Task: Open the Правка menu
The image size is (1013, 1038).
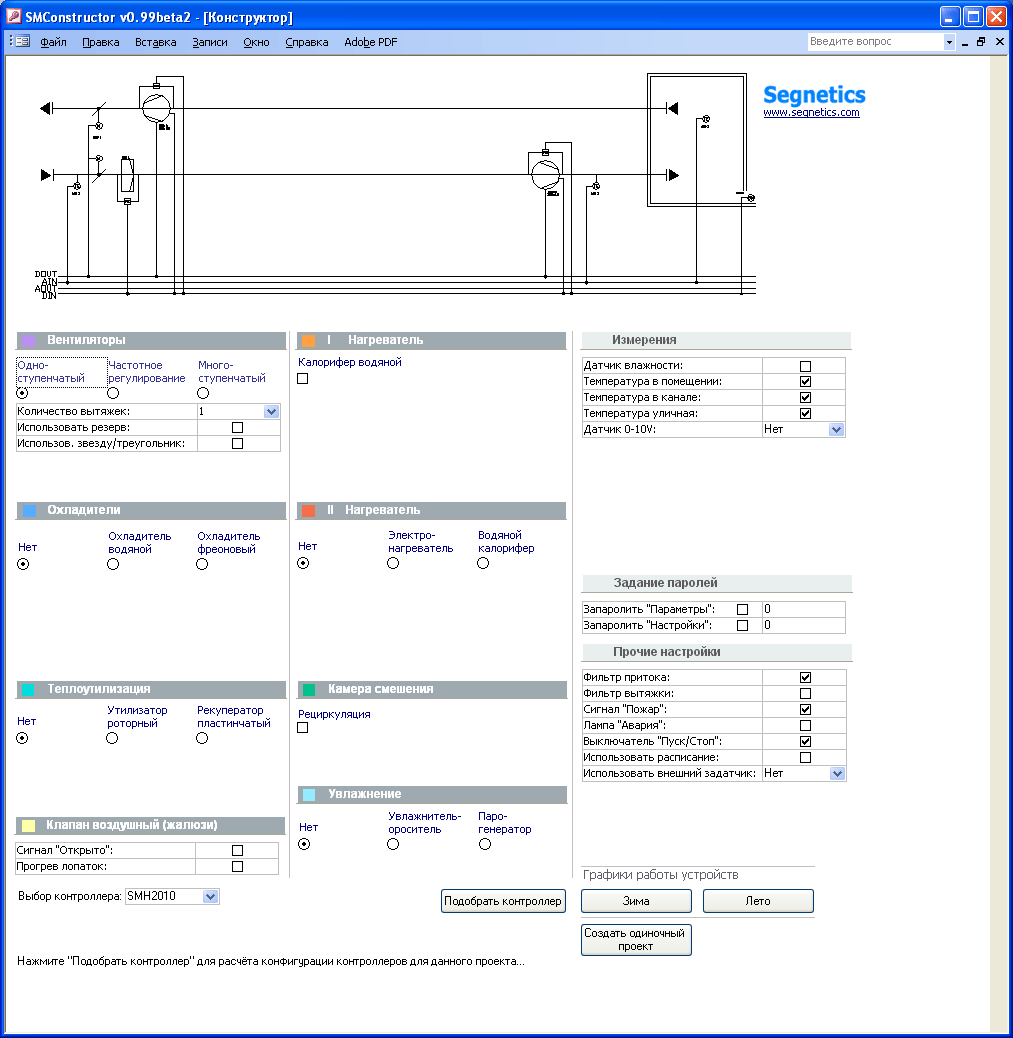Action: pos(101,42)
